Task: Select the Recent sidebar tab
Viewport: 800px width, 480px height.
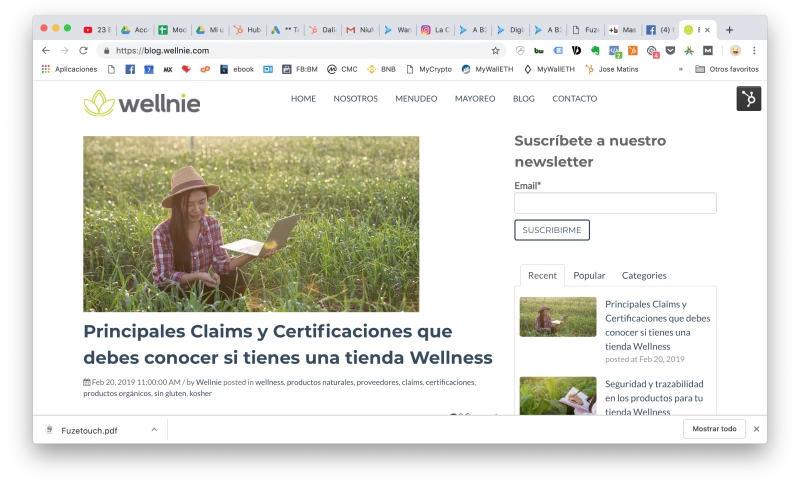Action: (542, 275)
